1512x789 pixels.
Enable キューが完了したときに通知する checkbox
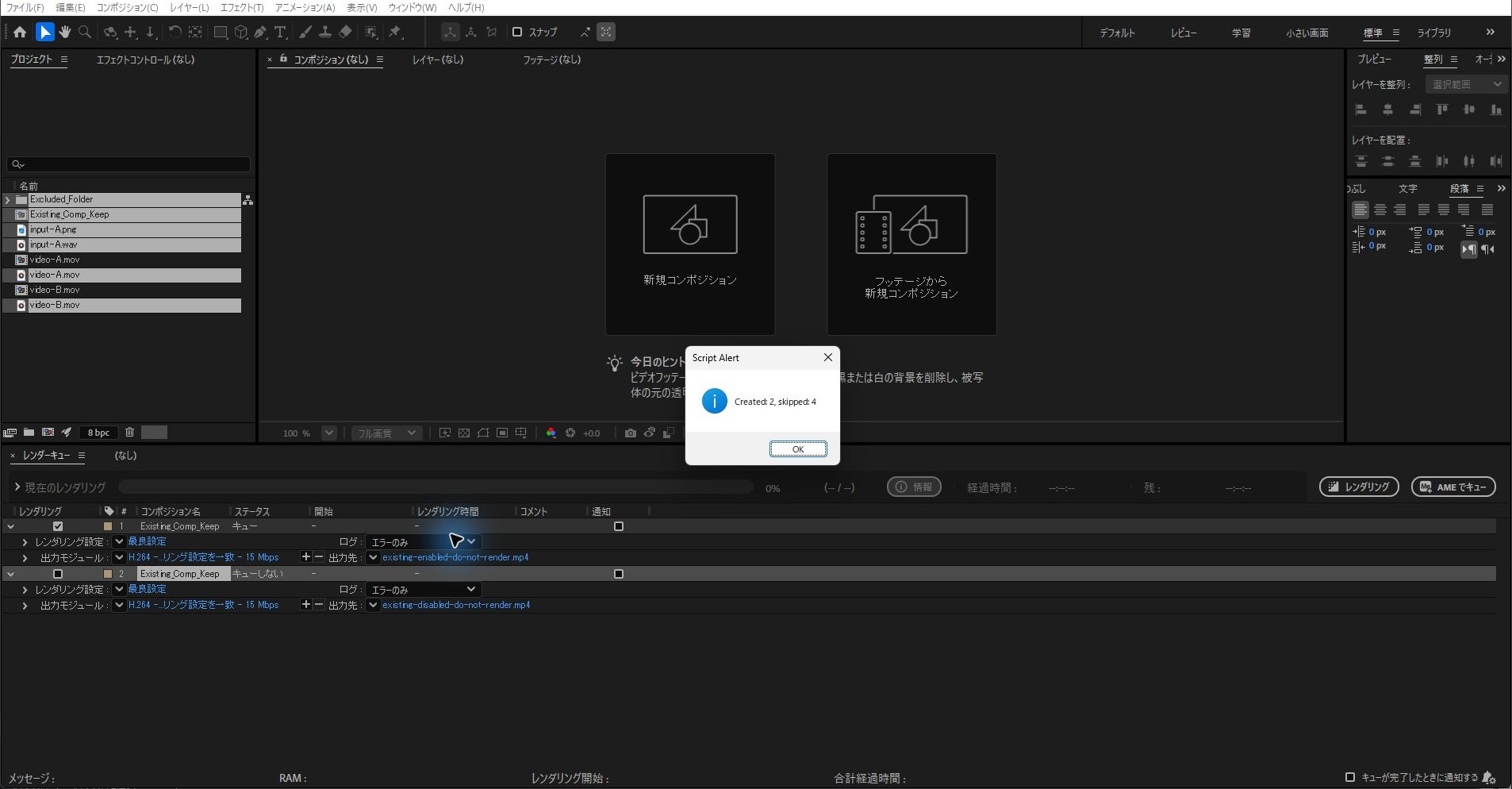pyautogui.click(x=1350, y=777)
